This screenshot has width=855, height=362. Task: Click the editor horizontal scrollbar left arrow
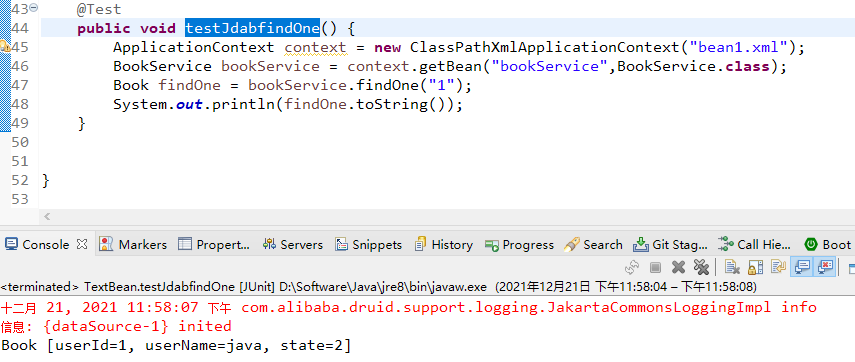(x=47, y=217)
